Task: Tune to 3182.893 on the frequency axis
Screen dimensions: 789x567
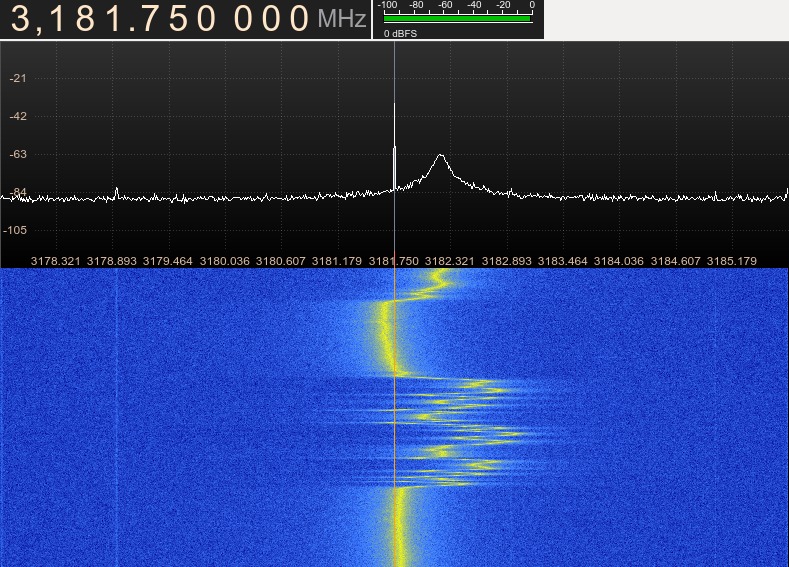Action: [x=506, y=261]
